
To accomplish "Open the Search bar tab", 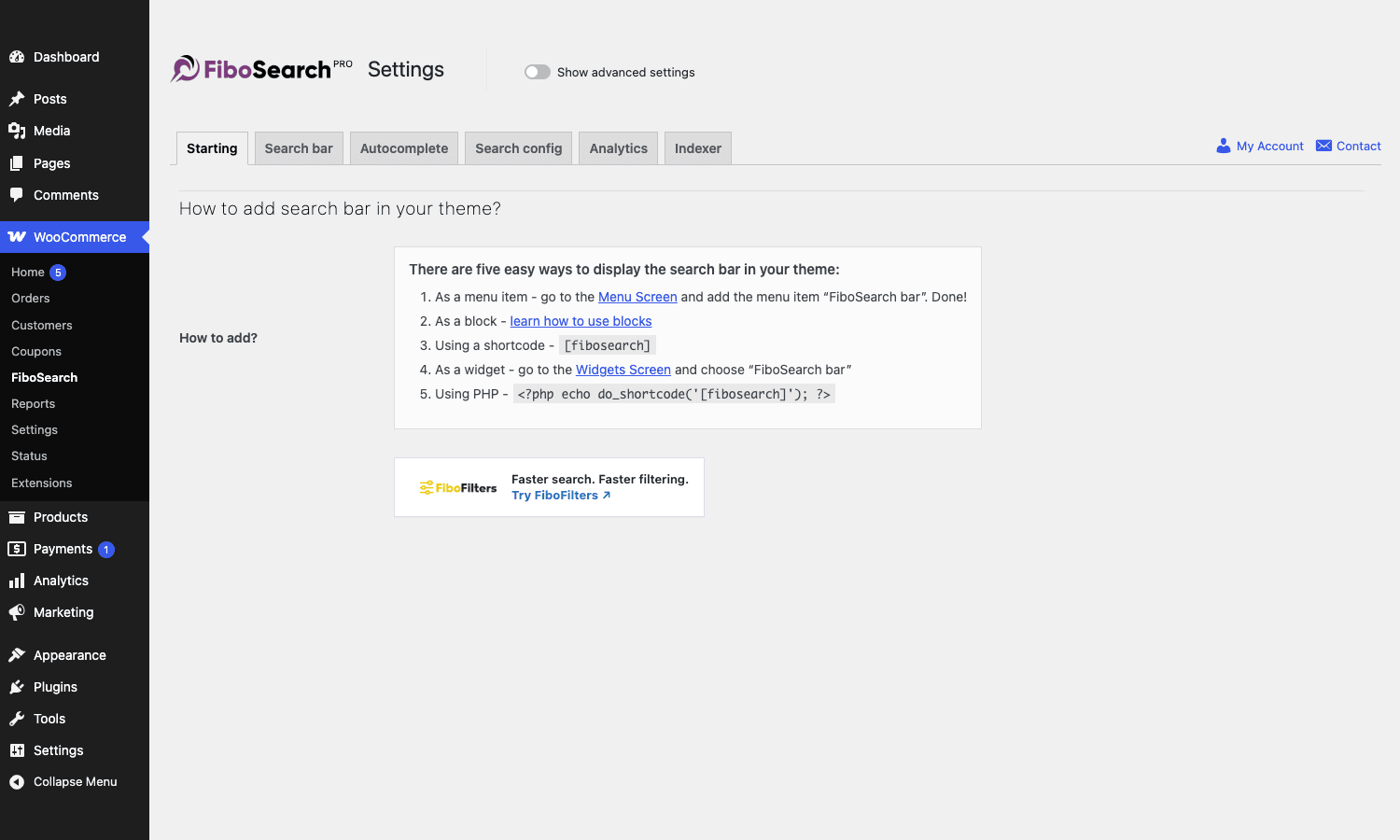I will click(299, 148).
